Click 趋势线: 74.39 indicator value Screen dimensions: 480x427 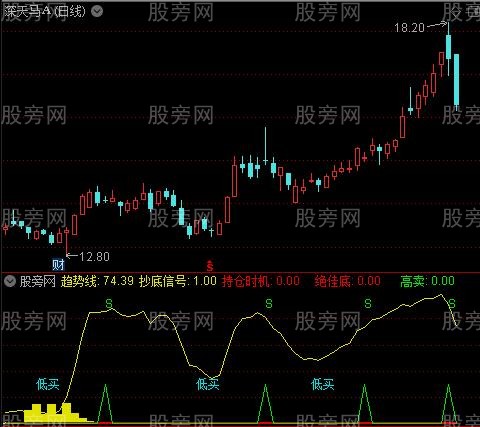(x=97, y=281)
